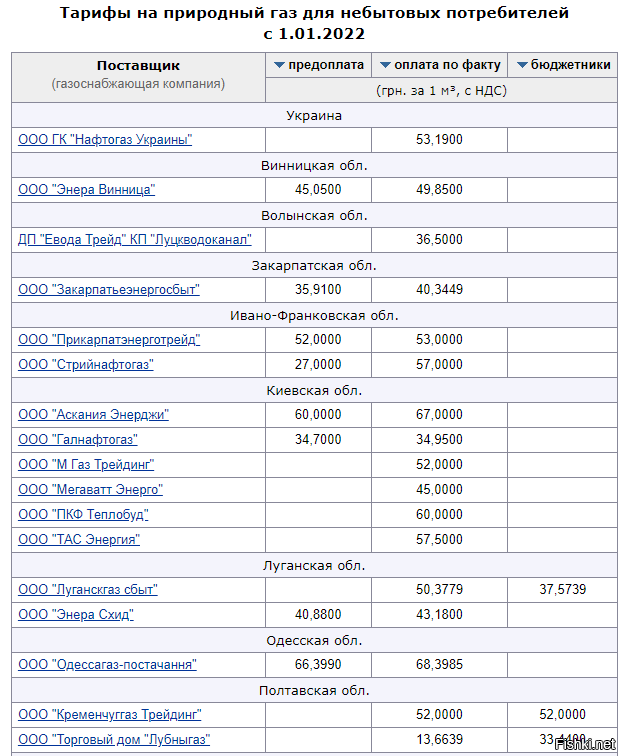This screenshot has height=756, width=621.
Task: Select Одессагаз prepayment 66,3990
Action: pos(318,665)
